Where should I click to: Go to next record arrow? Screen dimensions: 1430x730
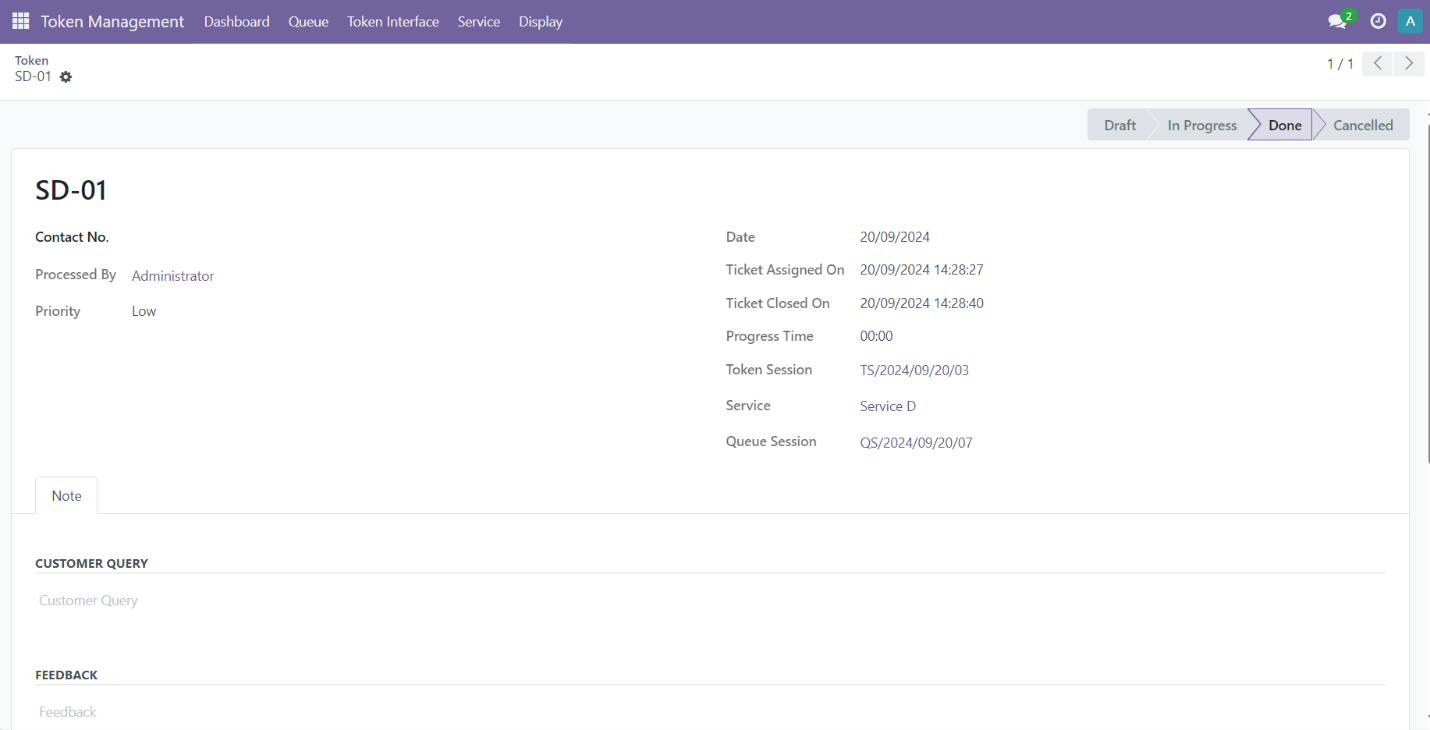pos(1409,64)
